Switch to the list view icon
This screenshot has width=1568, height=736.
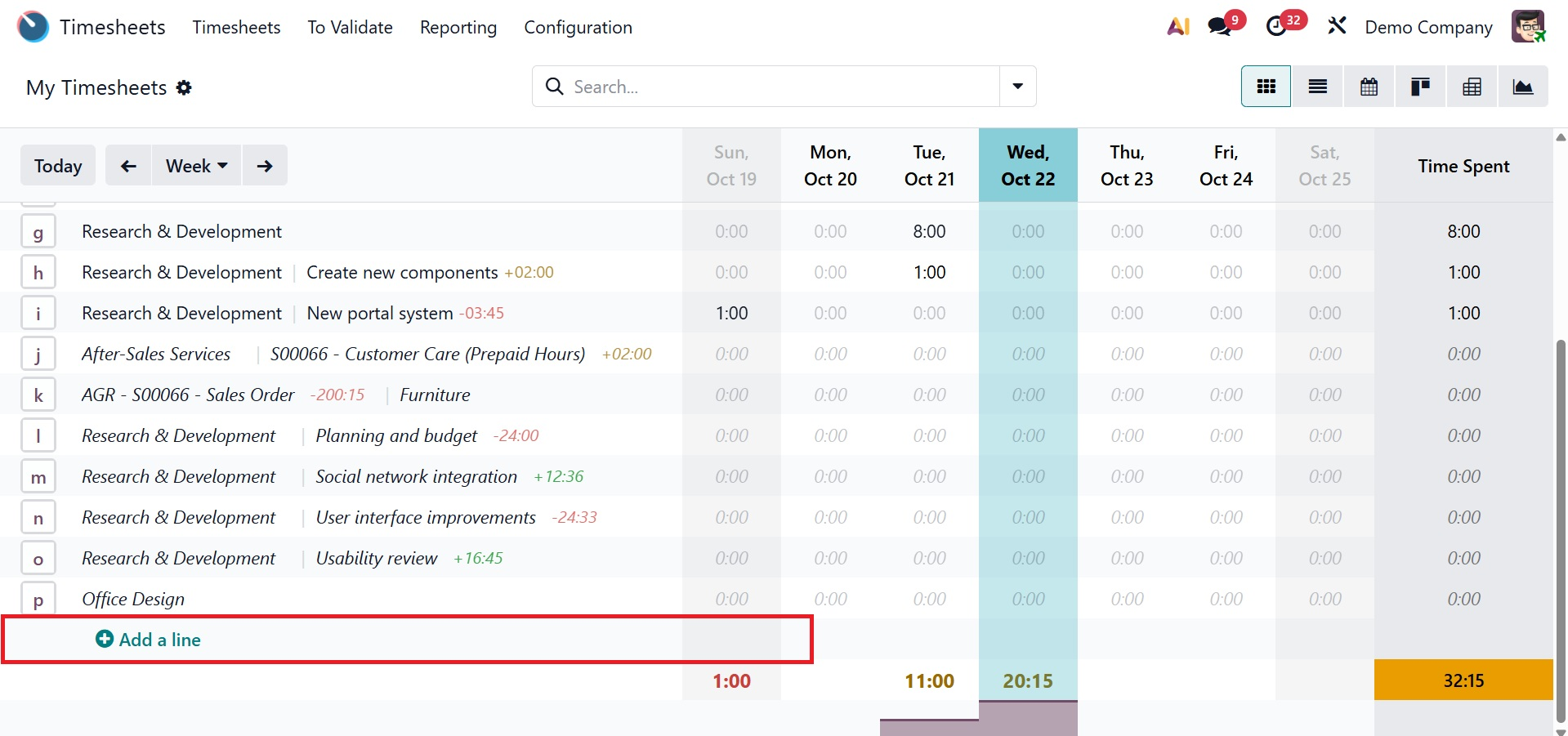coord(1317,87)
